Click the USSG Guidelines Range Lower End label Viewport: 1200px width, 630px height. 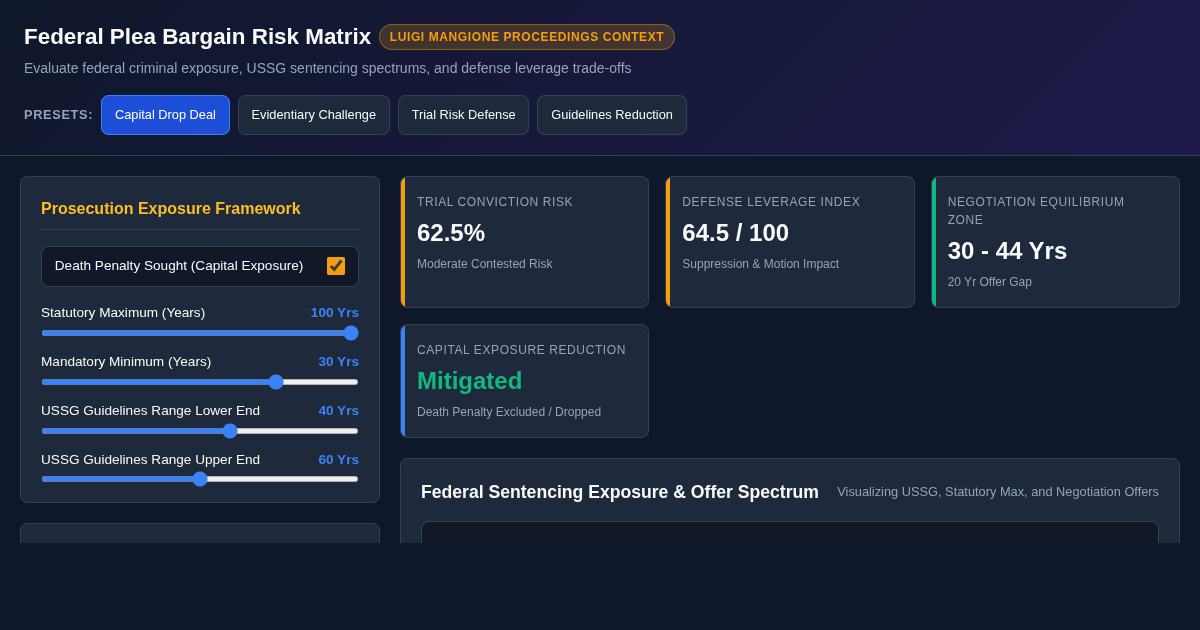click(151, 411)
